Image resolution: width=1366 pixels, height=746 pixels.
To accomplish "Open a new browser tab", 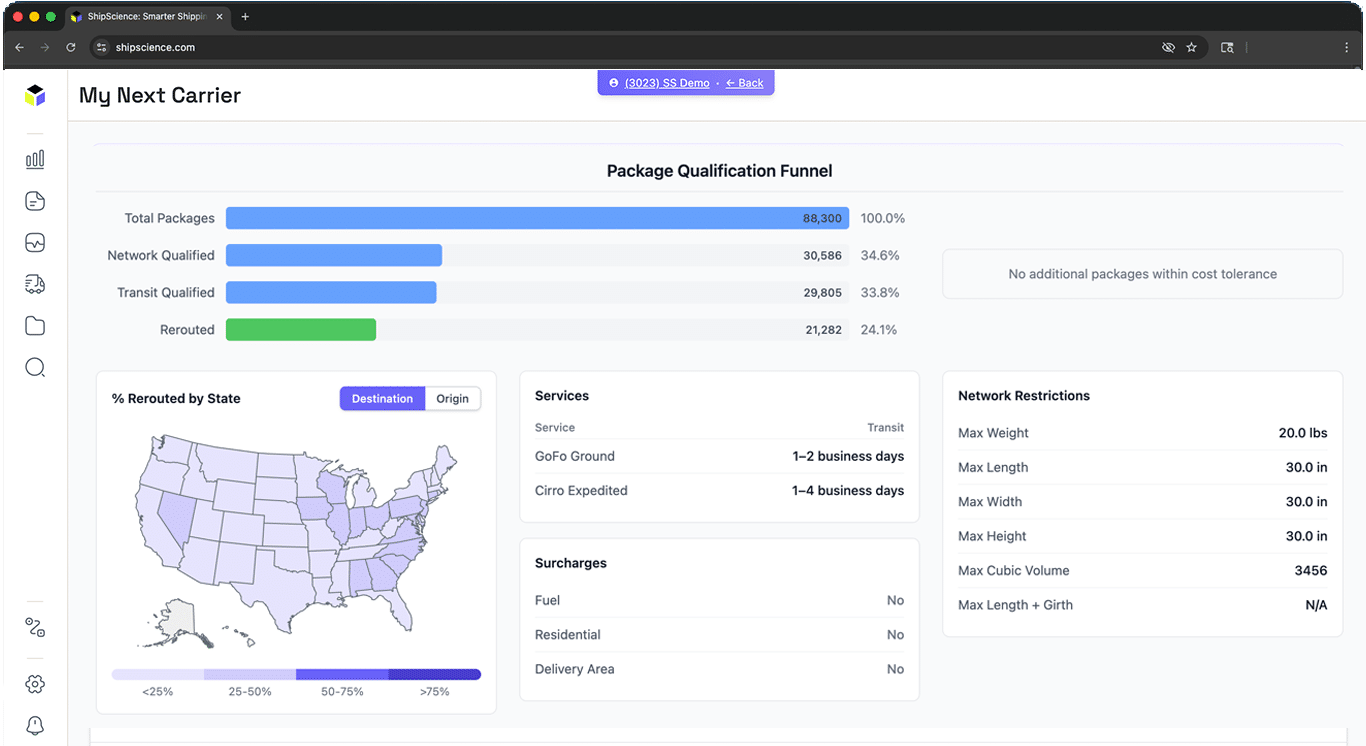I will pyautogui.click(x=245, y=16).
